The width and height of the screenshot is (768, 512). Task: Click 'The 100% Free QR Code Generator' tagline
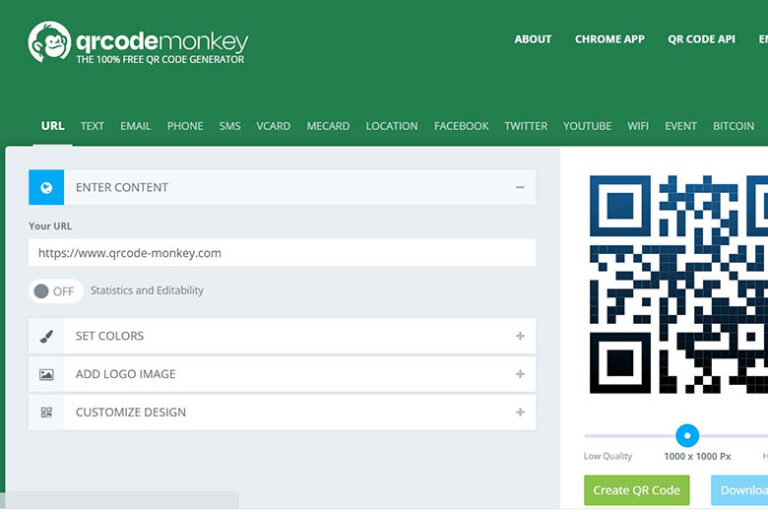coord(160,59)
